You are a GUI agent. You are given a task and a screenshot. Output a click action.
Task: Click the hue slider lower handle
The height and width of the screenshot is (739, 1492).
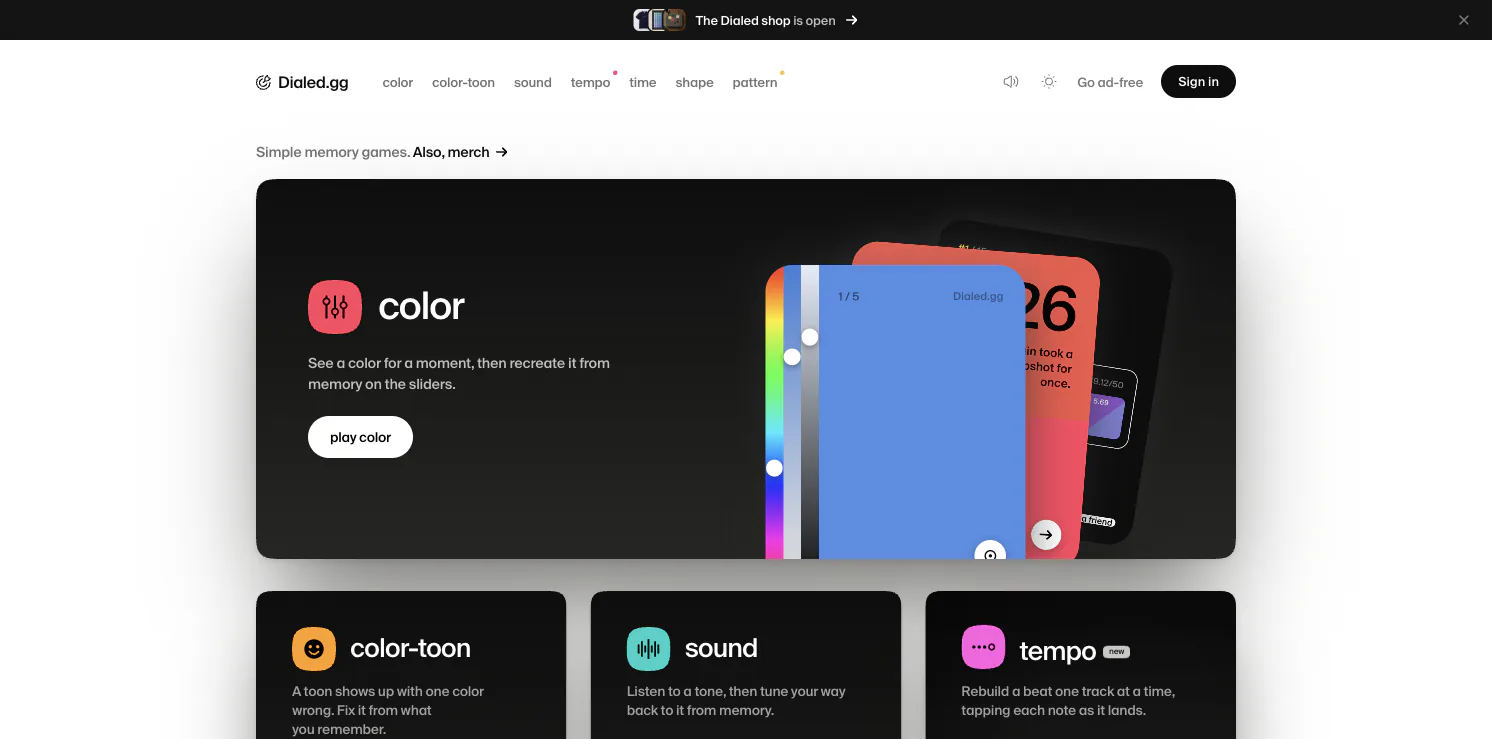774,468
